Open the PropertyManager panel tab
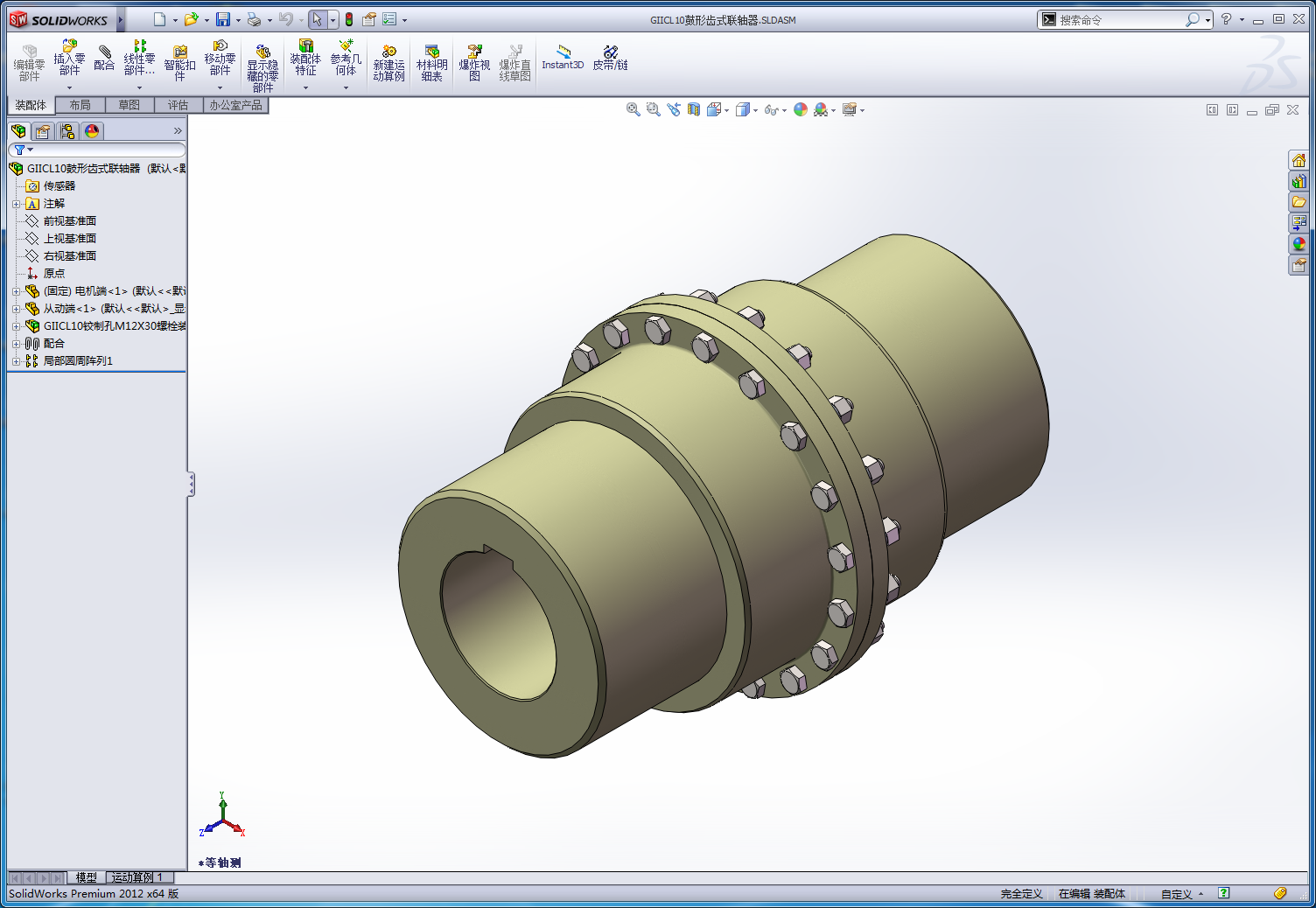 [43, 131]
